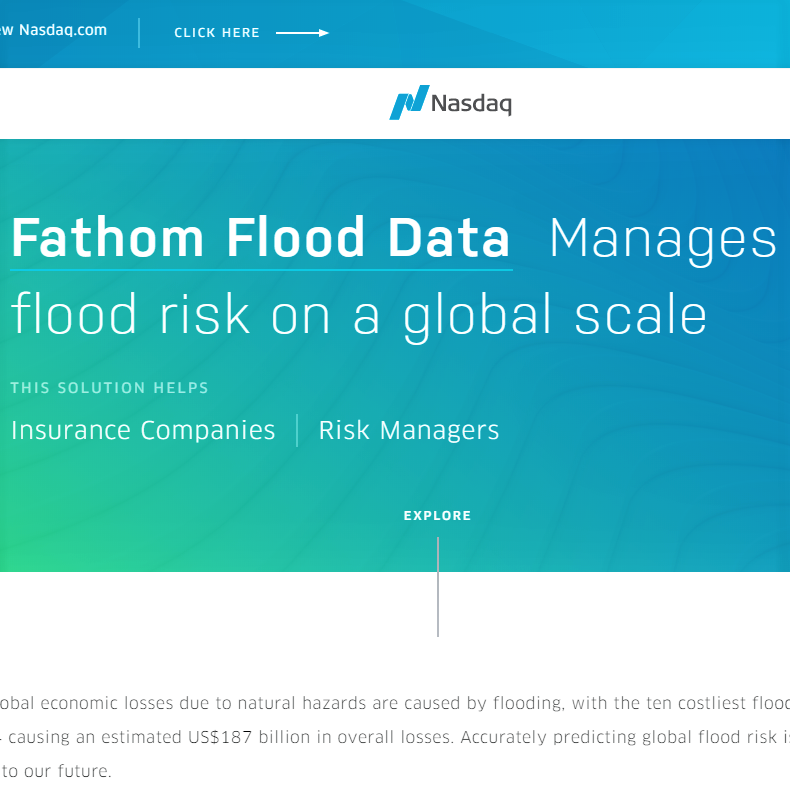790x790 pixels.
Task: Select the Fathom Flood Data heading
Action: 261,239
